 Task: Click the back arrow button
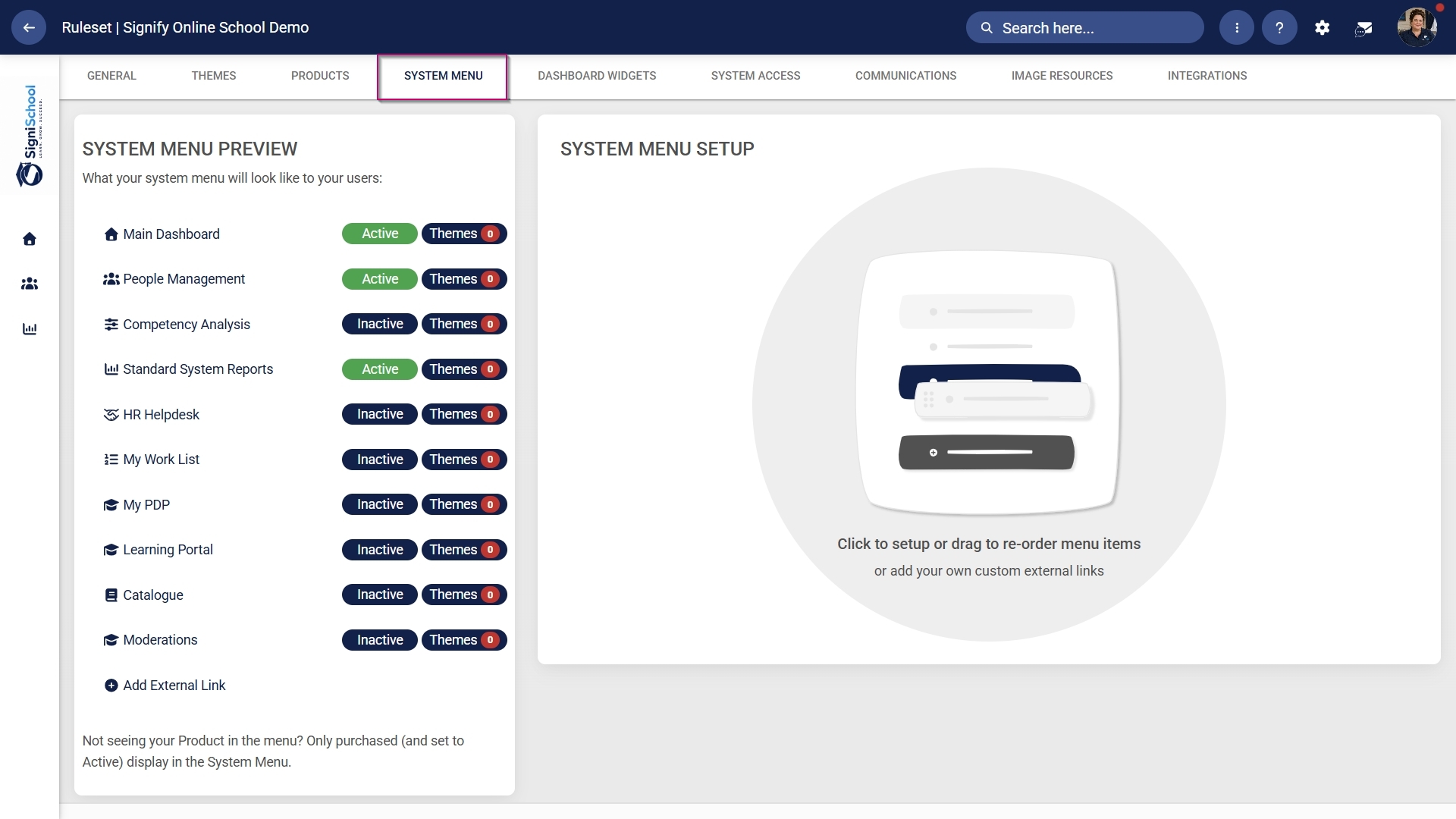click(29, 28)
